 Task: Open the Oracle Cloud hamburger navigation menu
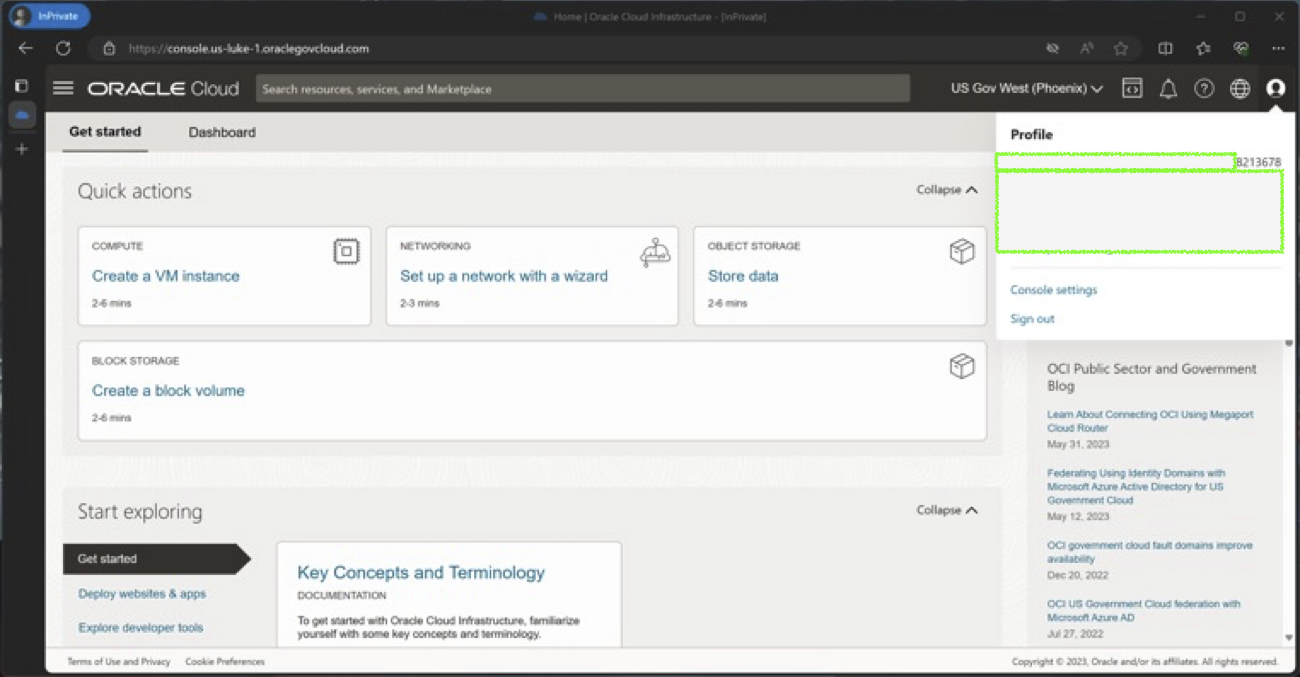(x=63, y=88)
